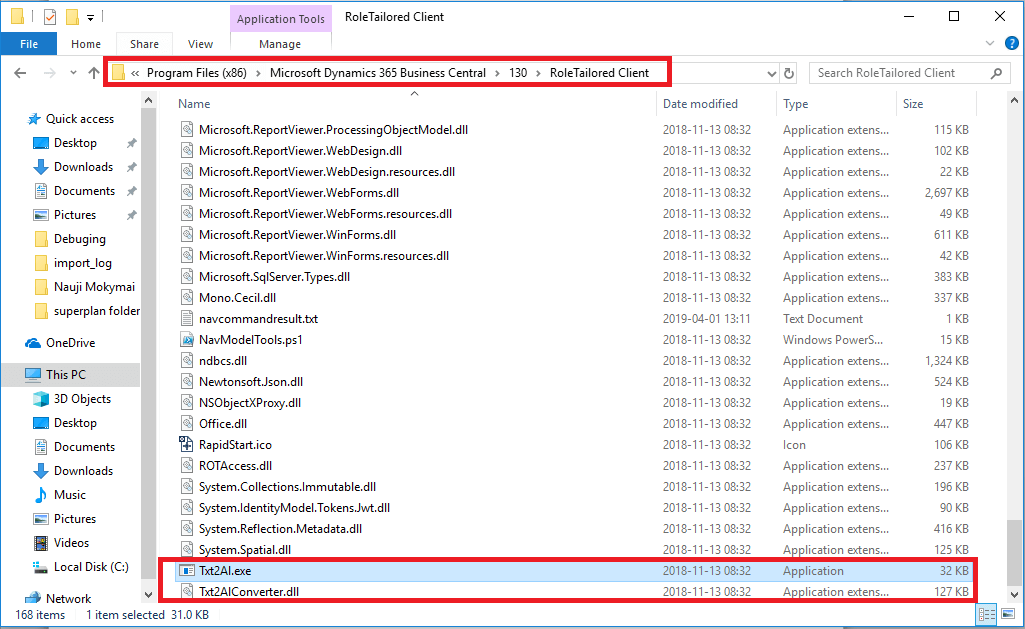Open the File menu tab
1025x629 pixels.
pos(29,44)
